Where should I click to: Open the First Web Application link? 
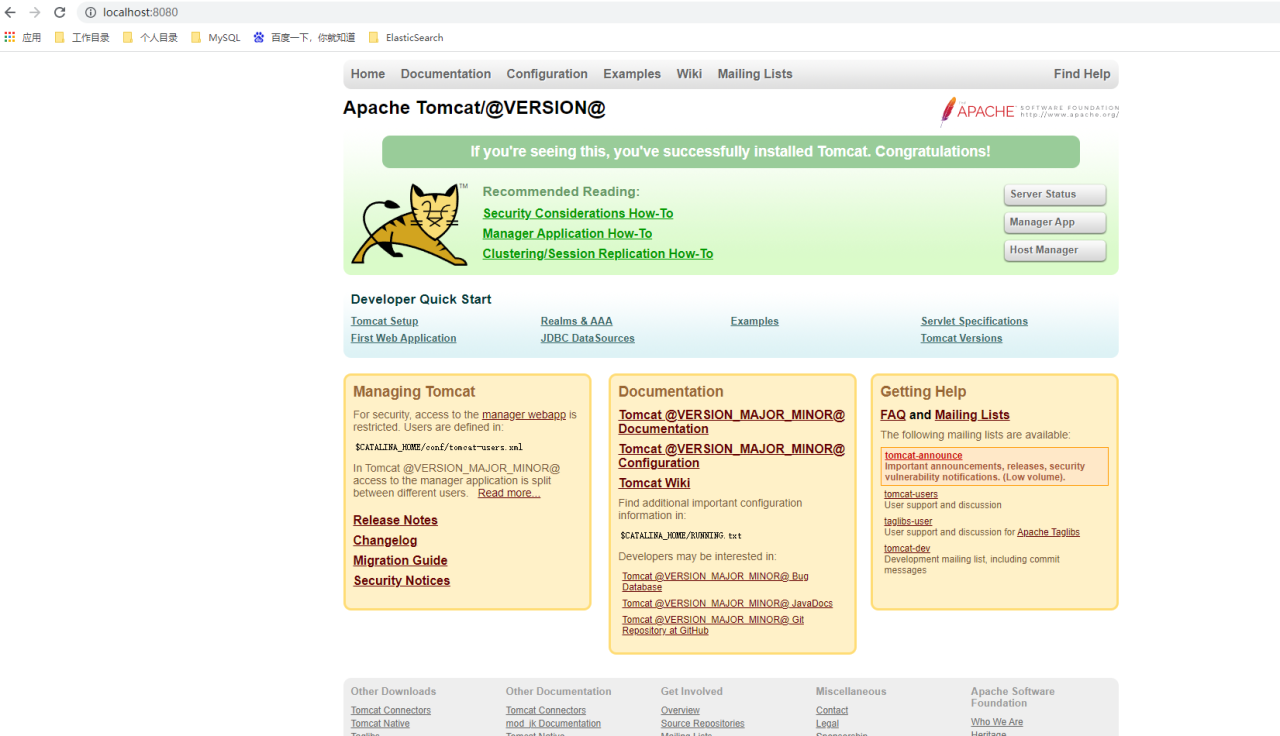(x=404, y=338)
